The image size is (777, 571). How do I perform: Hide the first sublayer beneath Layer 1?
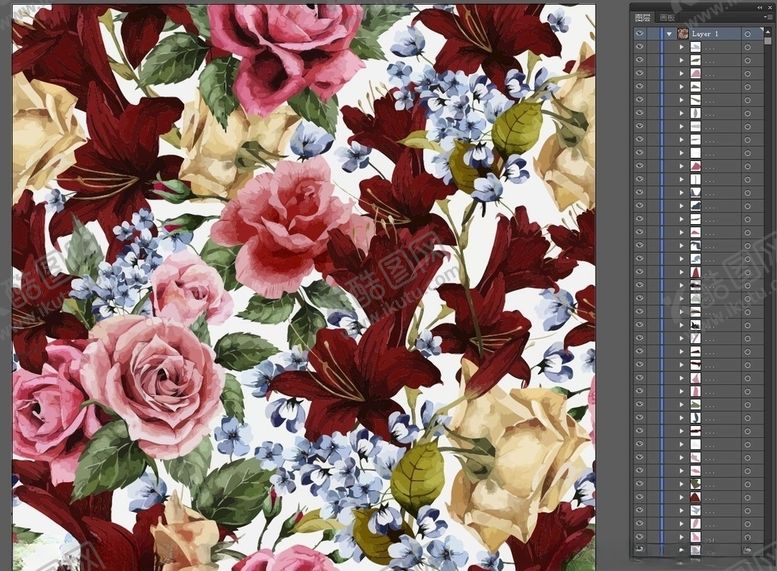[640, 47]
